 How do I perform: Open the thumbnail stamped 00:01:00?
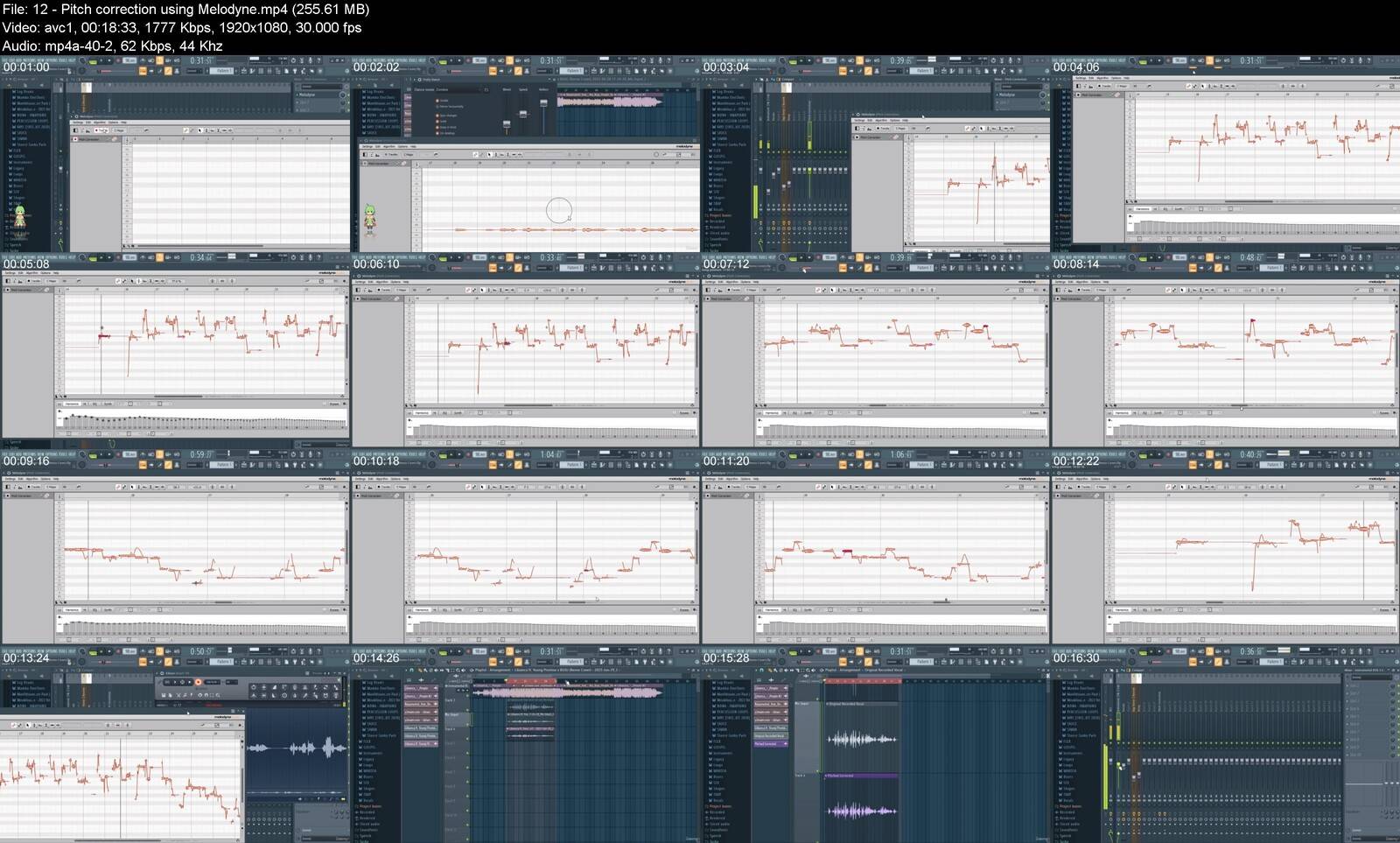click(x=175, y=154)
